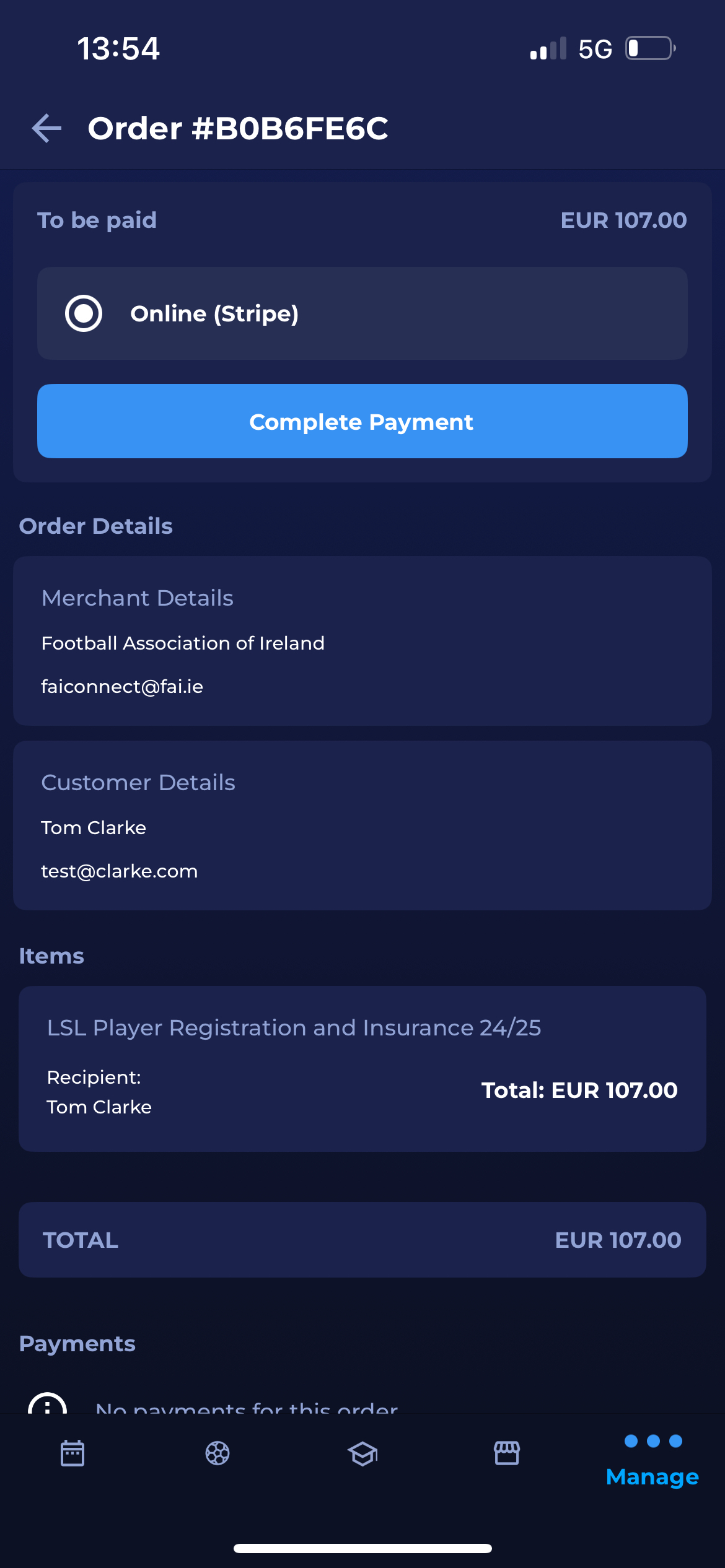Tap the Tom Clarke customer name
725x1568 pixels.
94,828
